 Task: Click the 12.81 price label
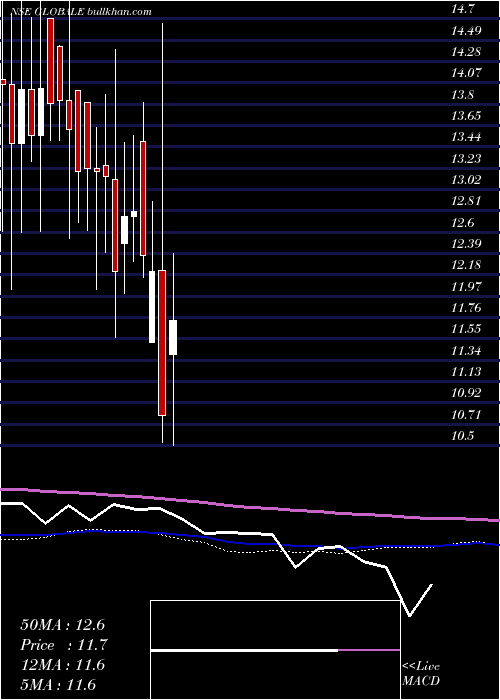[466, 201]
